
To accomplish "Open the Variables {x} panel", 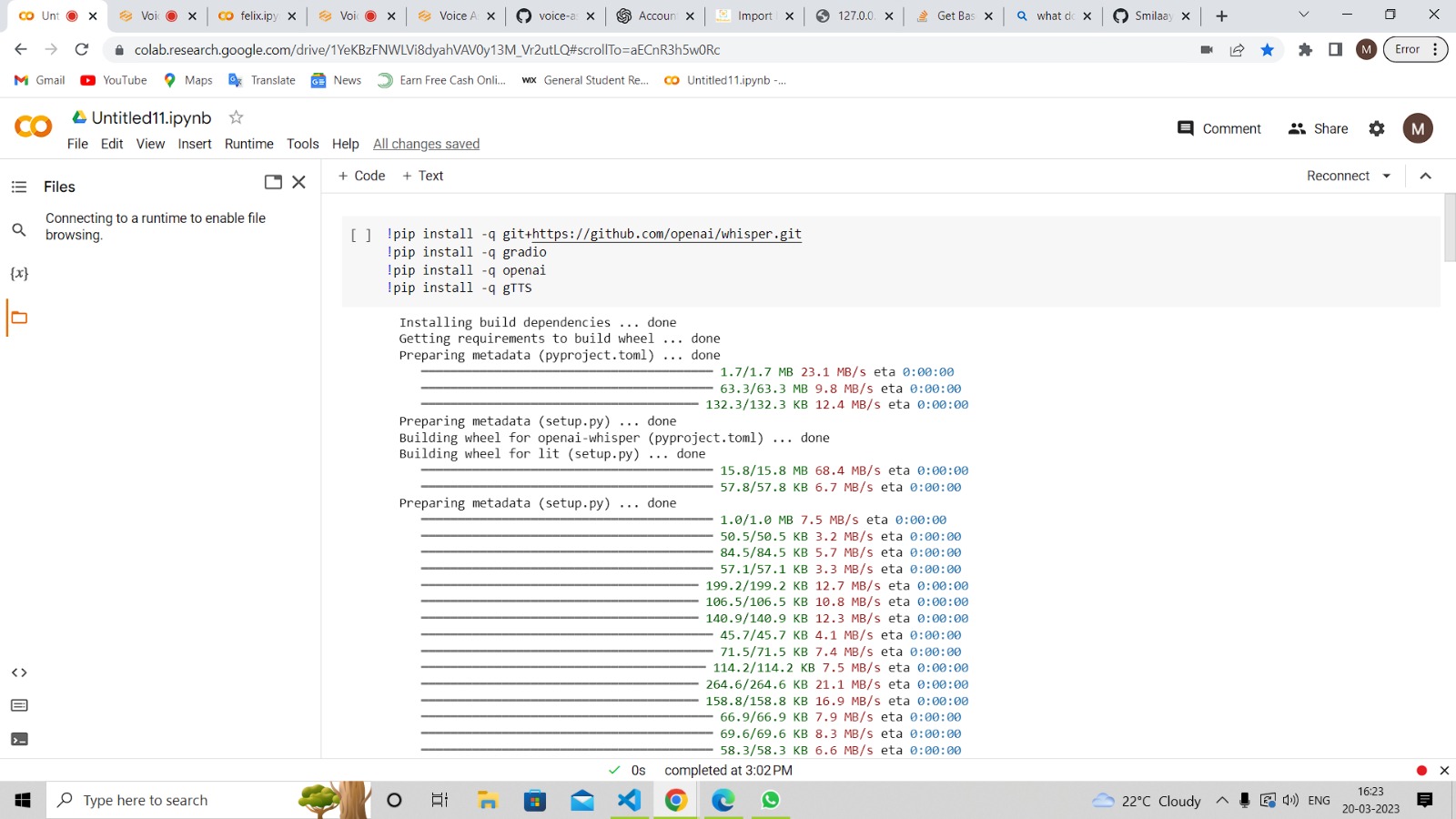I will [19, 273].
